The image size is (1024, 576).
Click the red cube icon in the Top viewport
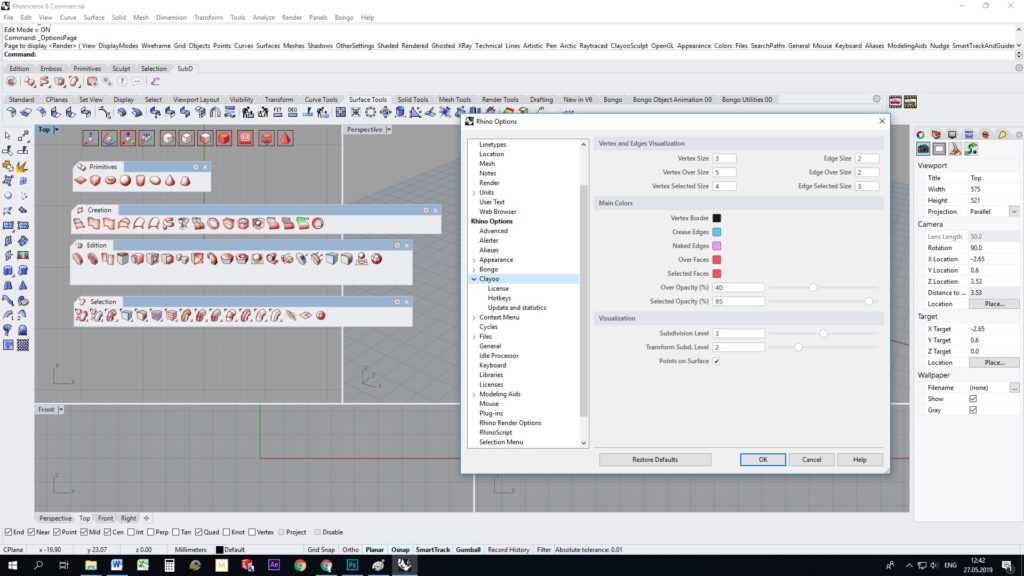pyautogui.click(x=224, y=138)
